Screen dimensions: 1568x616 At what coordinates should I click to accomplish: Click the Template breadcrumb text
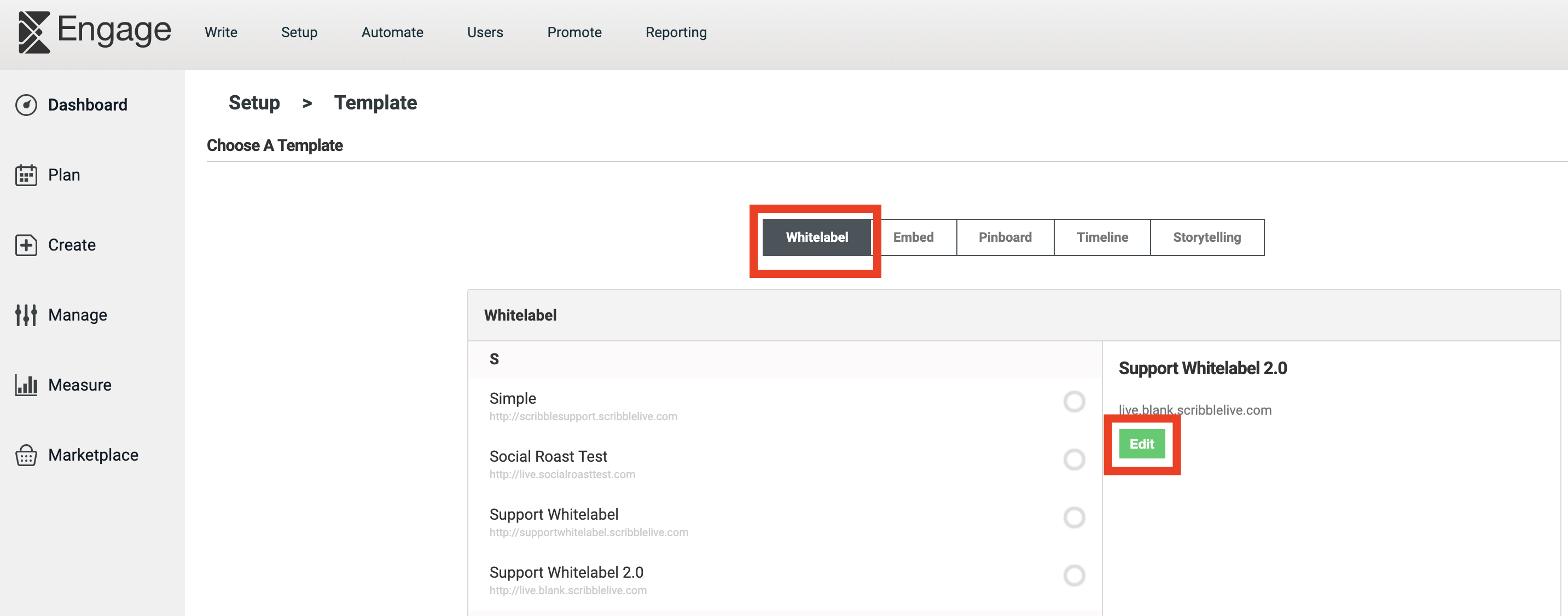pyautogui.click(x=375, y=103)
